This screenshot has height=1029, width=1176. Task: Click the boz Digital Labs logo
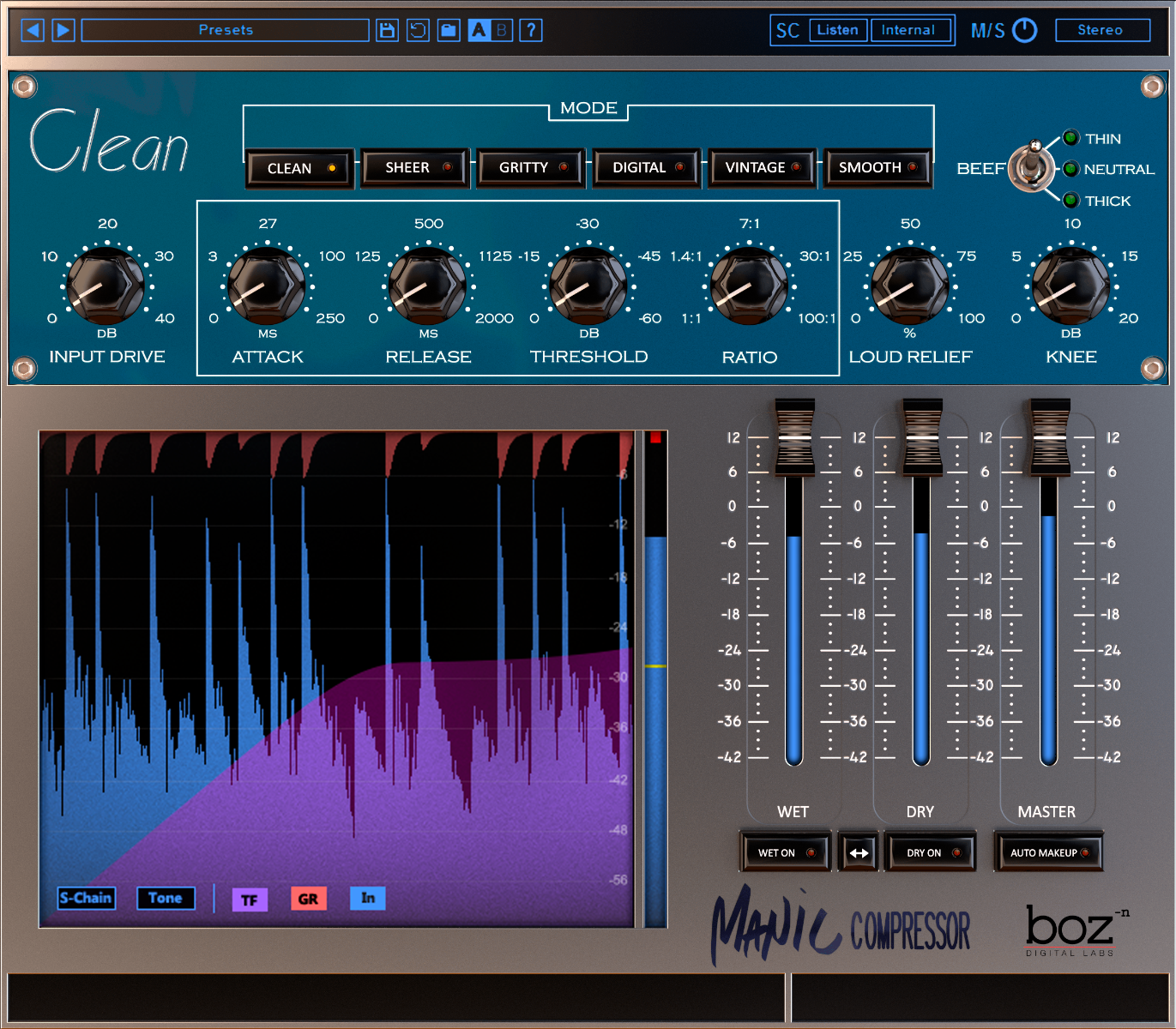[1076, 931]
